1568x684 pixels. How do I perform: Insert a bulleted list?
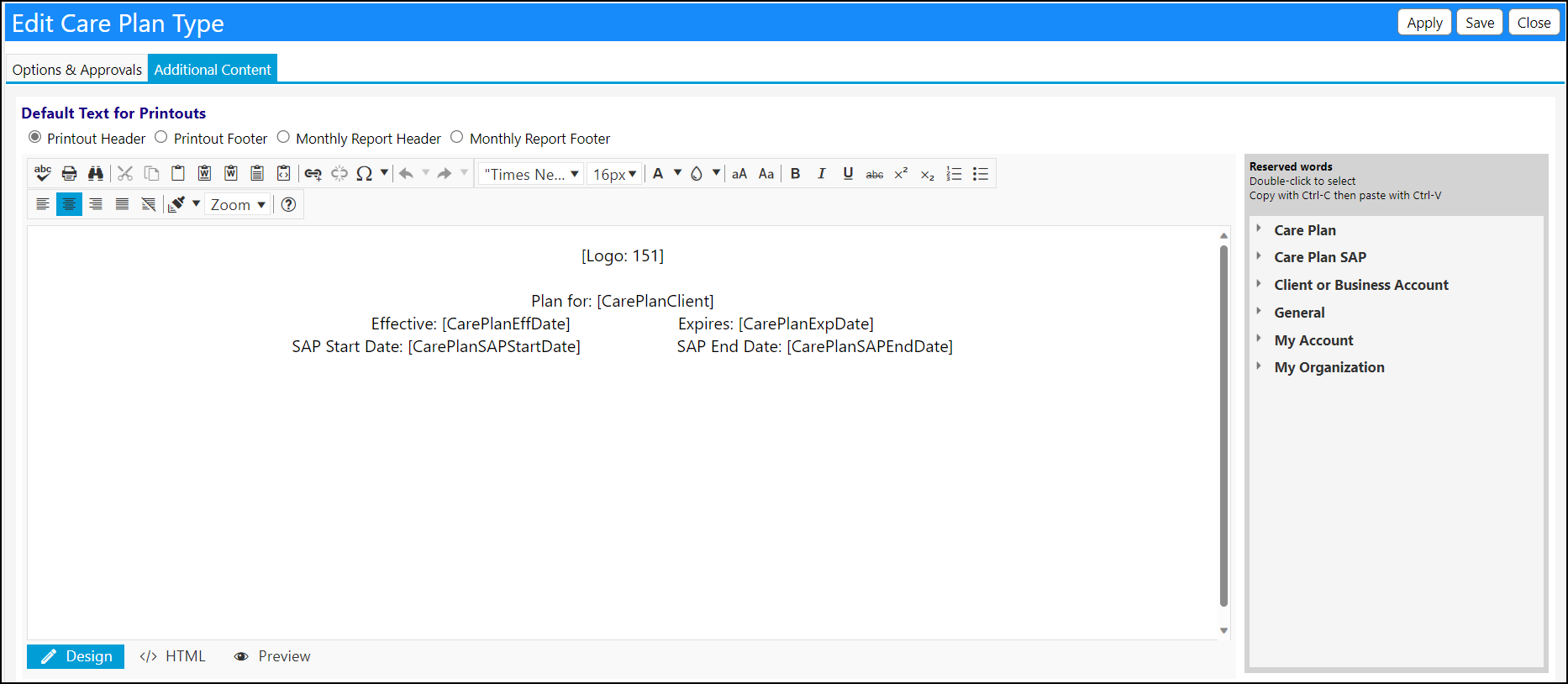click(x=981, y=173)
